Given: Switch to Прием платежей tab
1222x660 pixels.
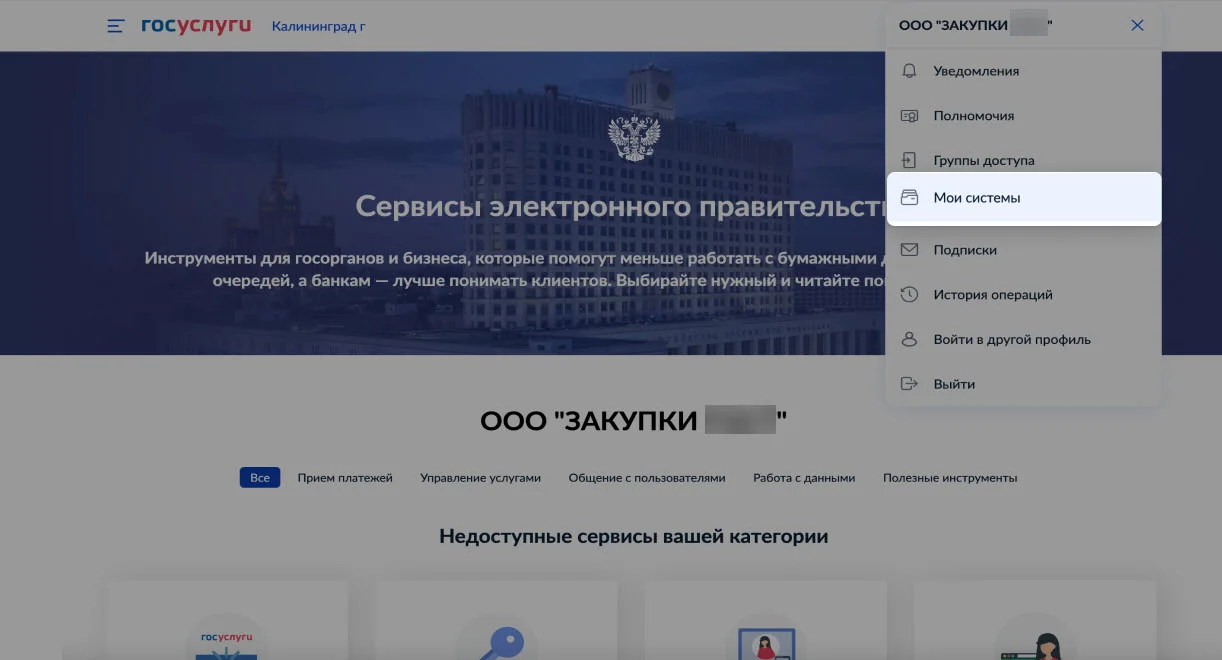Looking at the screenshot, I should click(345, 478).
